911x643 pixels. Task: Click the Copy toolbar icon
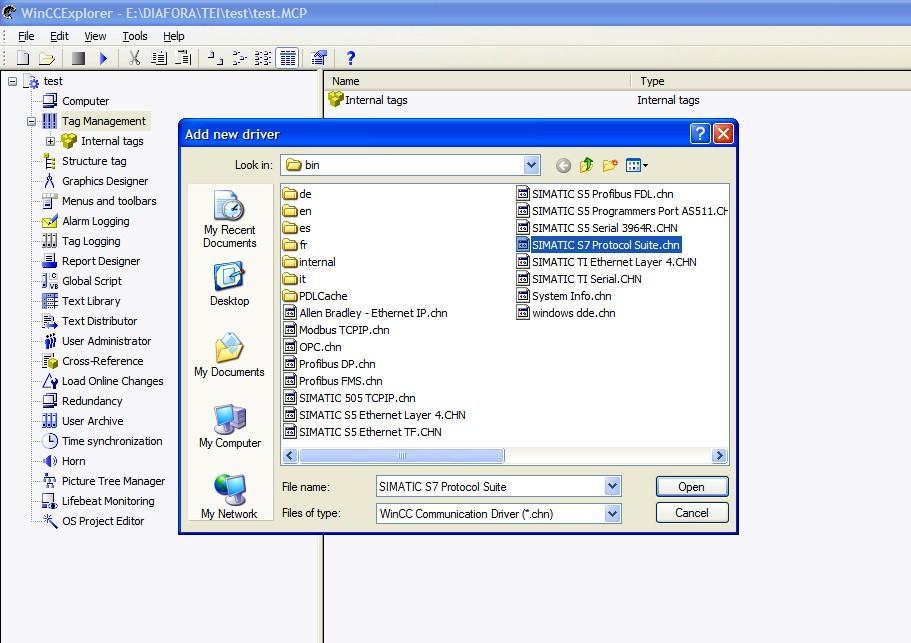159,58
